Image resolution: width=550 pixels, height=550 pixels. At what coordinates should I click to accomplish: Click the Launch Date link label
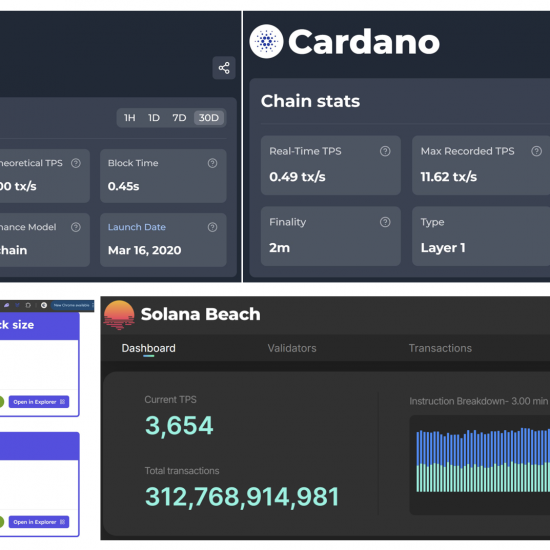pos(137,227)
